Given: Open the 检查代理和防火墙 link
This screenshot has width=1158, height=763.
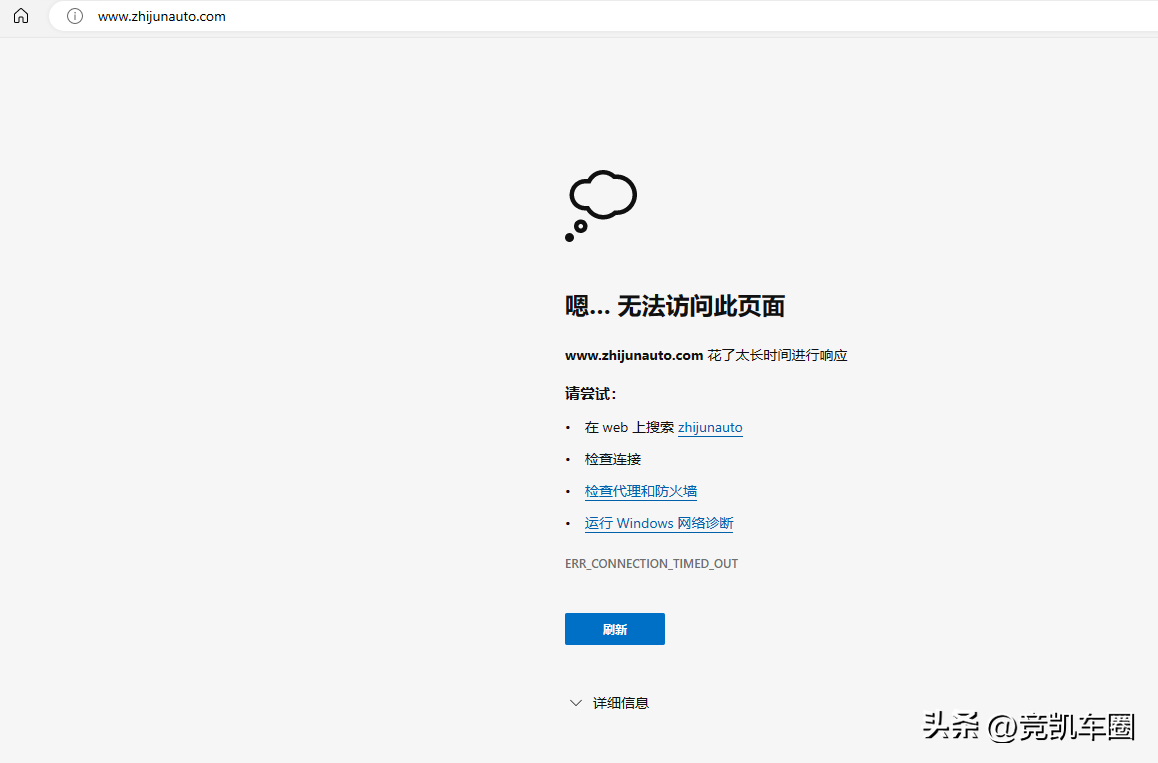Looking at the screenshot, I should [x=640, y=491].
